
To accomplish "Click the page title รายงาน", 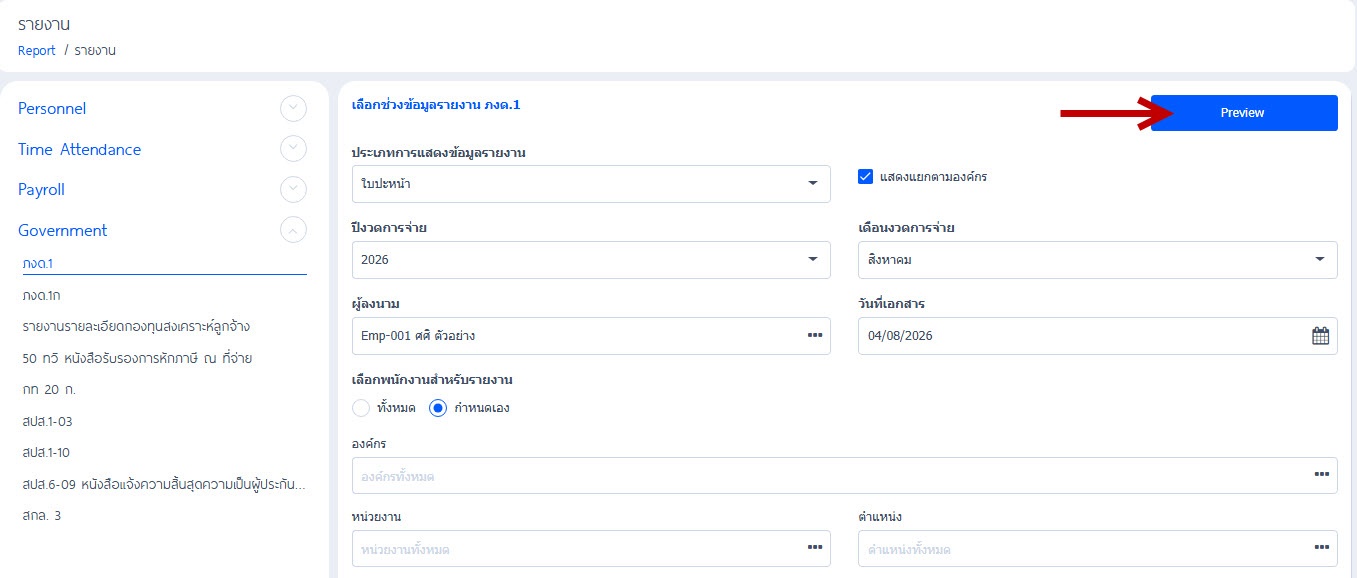I will pos(44,23).
